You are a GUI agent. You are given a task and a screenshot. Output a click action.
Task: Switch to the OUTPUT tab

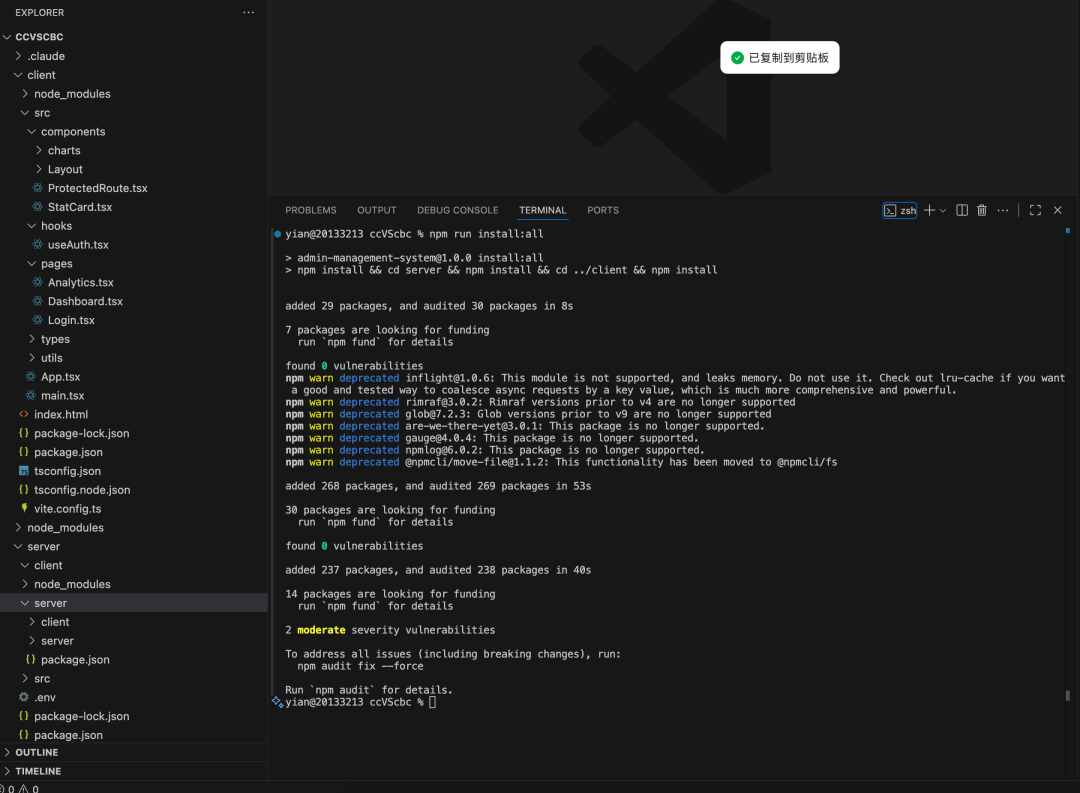coord(377,210)
